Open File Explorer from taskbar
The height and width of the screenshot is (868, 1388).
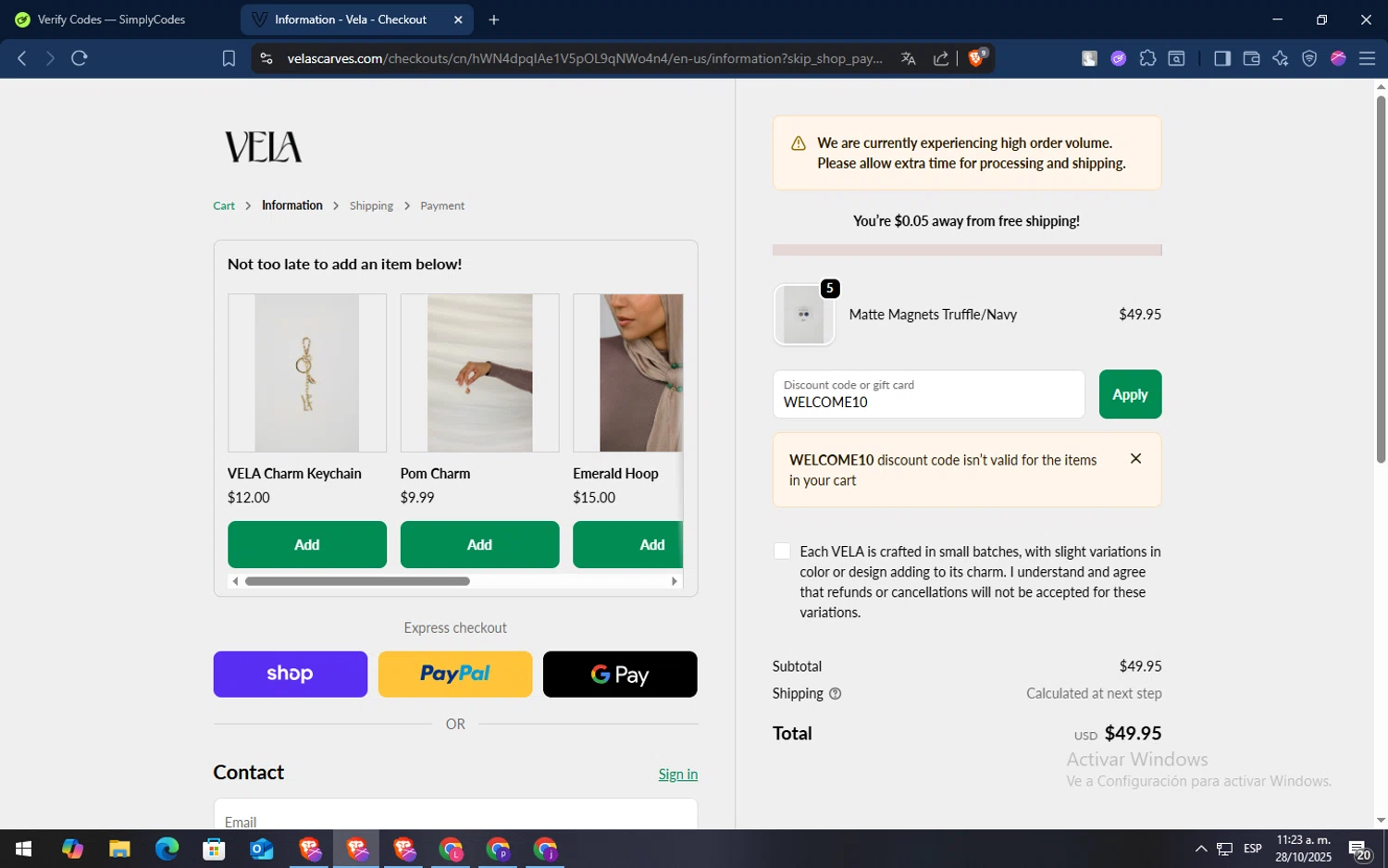[119, 849]
